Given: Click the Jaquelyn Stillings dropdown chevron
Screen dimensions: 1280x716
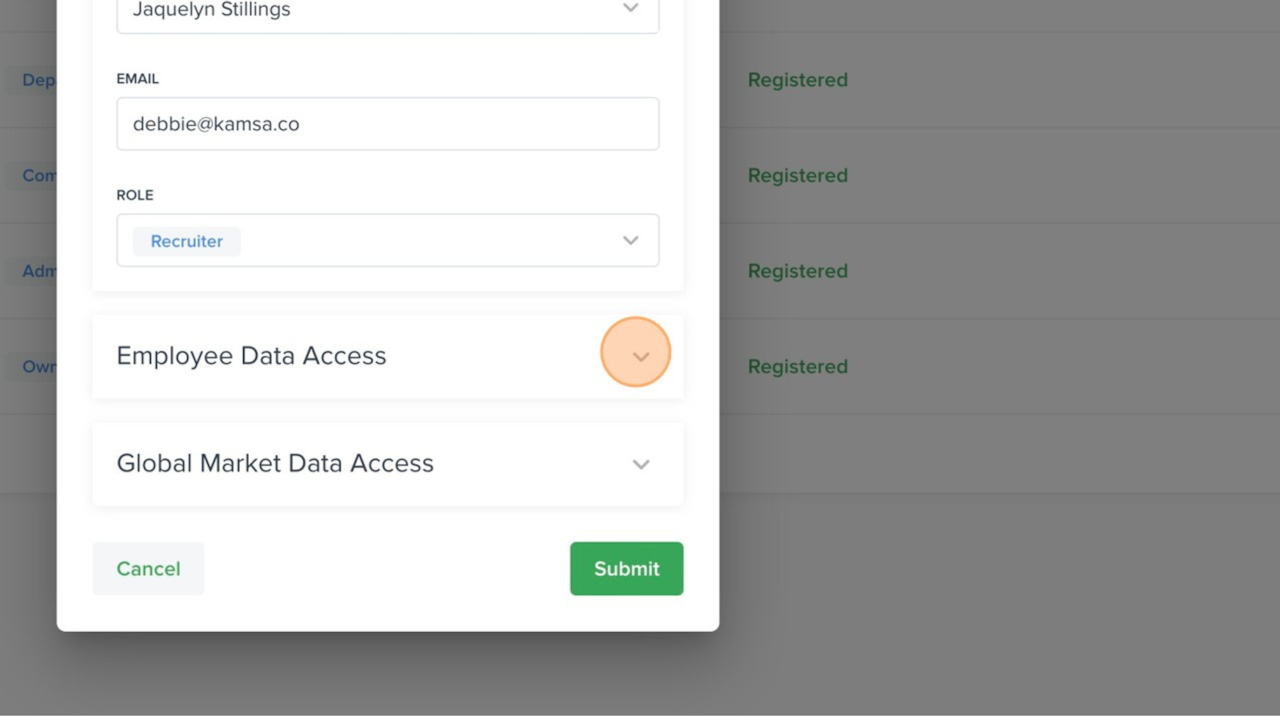Looking at the screenshot, I should coord(630,9).
